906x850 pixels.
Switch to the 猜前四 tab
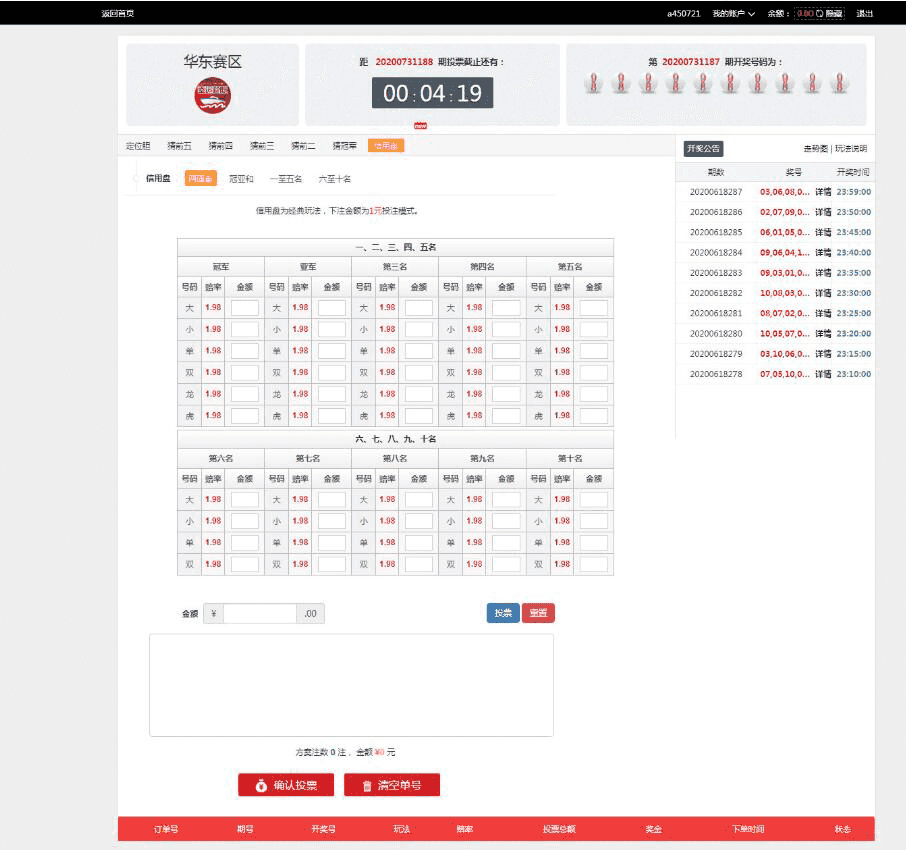pos(221,146)
